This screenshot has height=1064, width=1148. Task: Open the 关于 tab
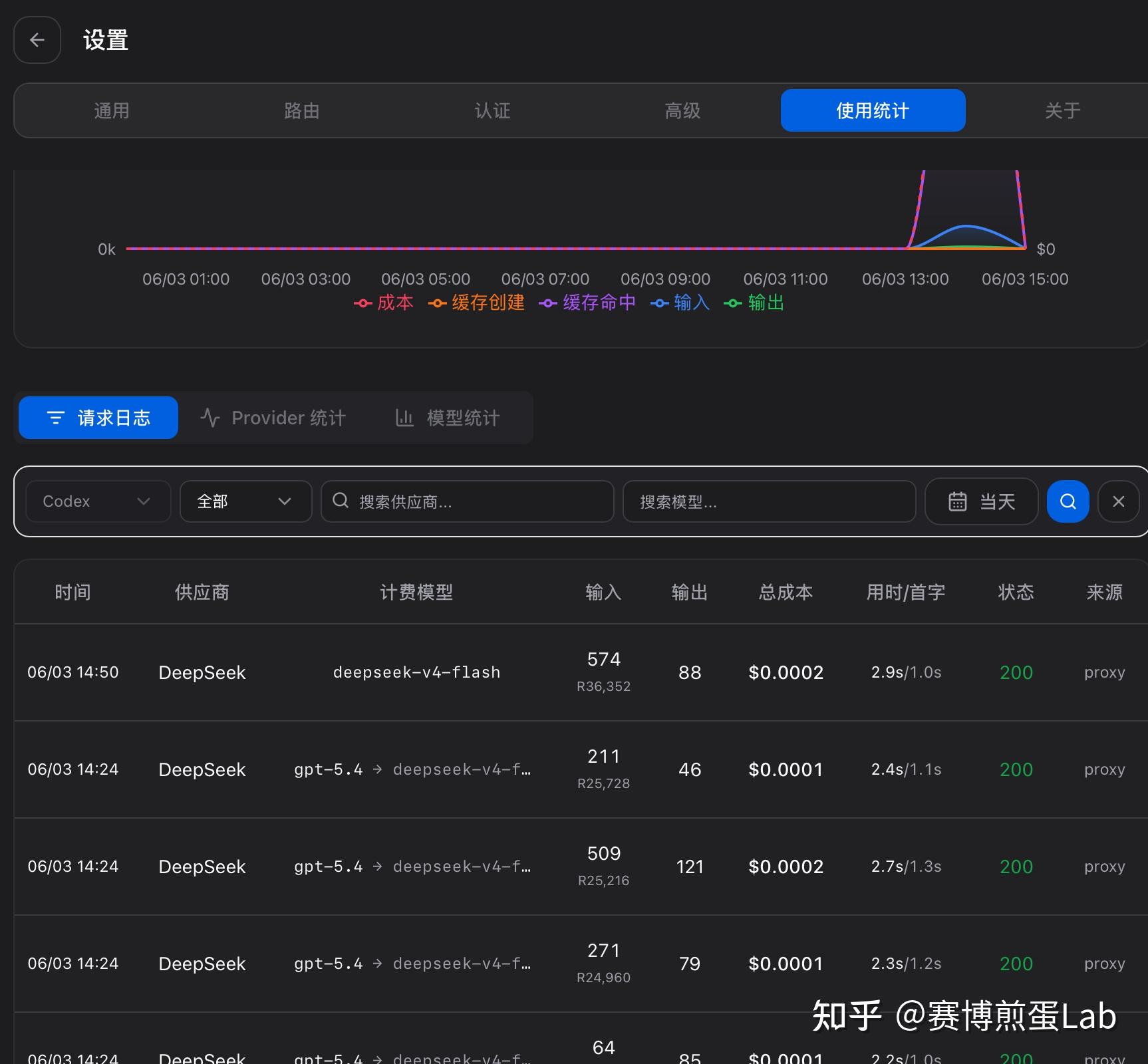point(1062,110)
